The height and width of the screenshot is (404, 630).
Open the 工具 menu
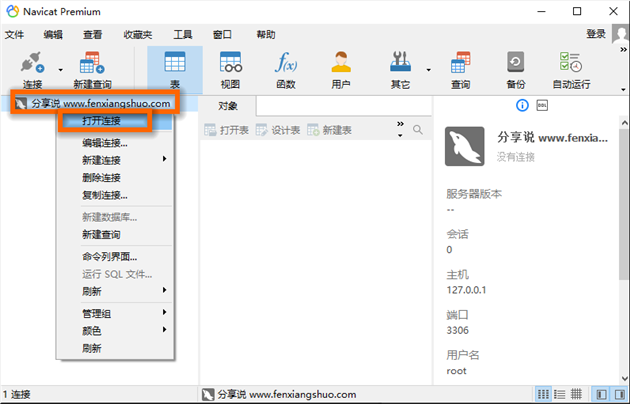(183, 35)
